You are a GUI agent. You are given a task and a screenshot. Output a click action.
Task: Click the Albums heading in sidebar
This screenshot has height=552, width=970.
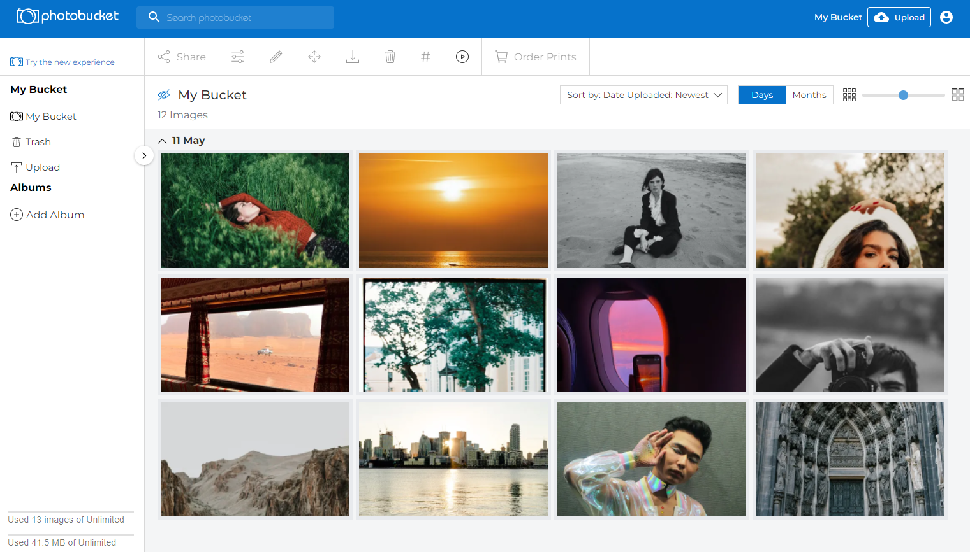[31, 188]
